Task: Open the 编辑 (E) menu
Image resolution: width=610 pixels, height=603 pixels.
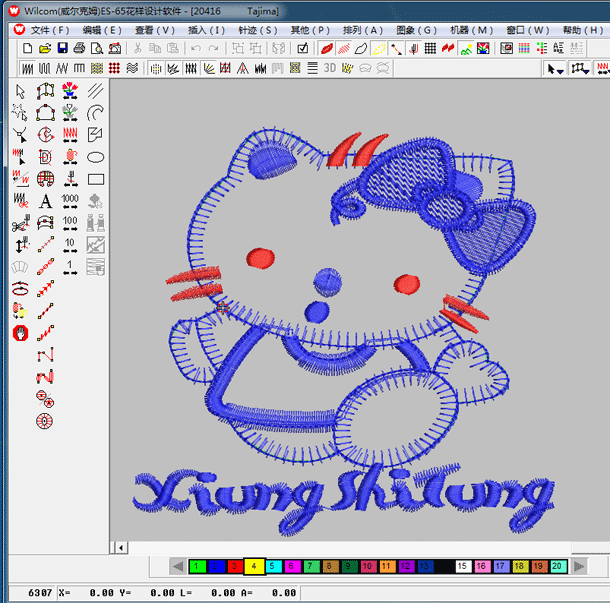Action: pos(102,30)
